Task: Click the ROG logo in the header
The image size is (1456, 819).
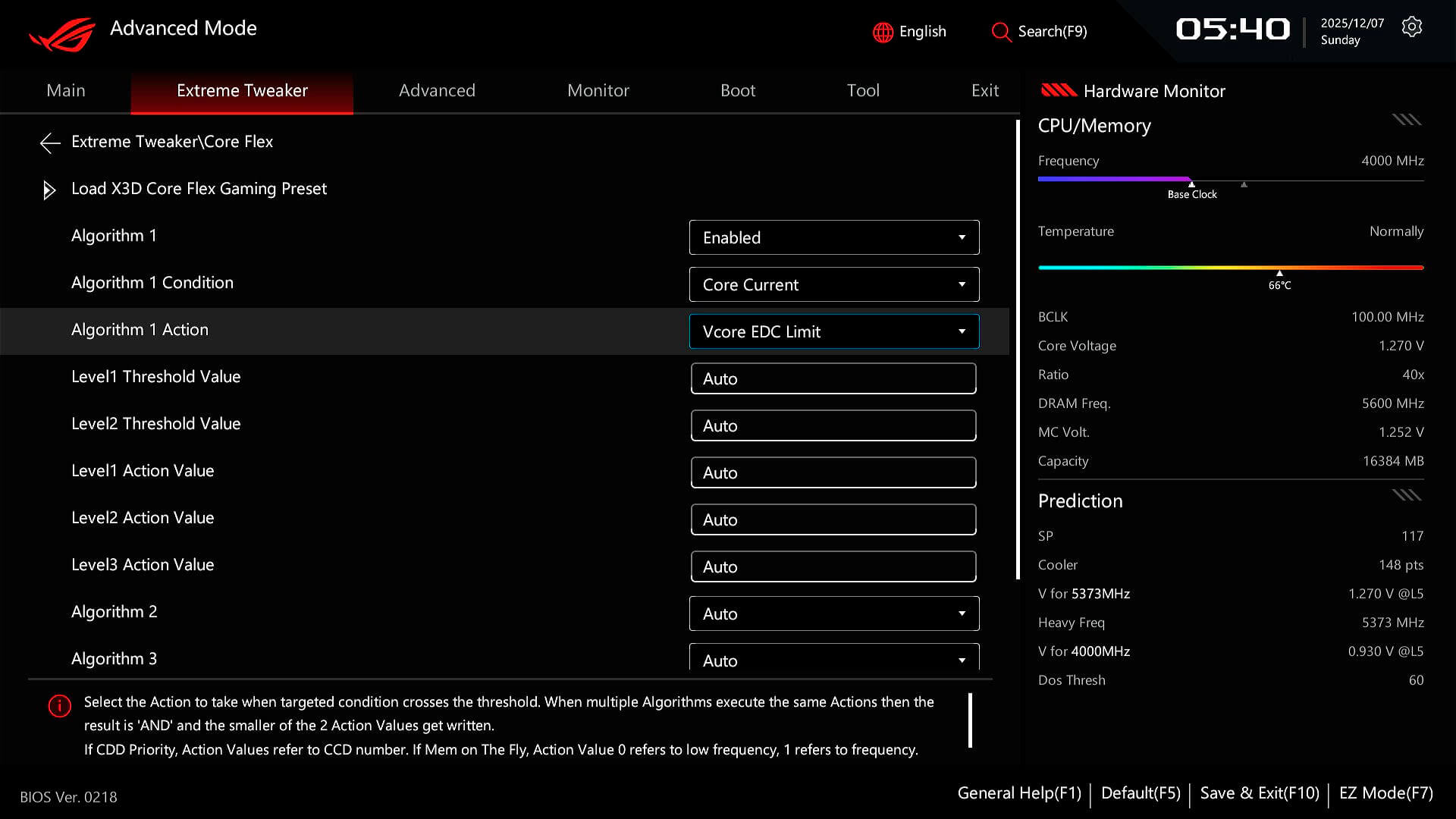Action: 62,35
